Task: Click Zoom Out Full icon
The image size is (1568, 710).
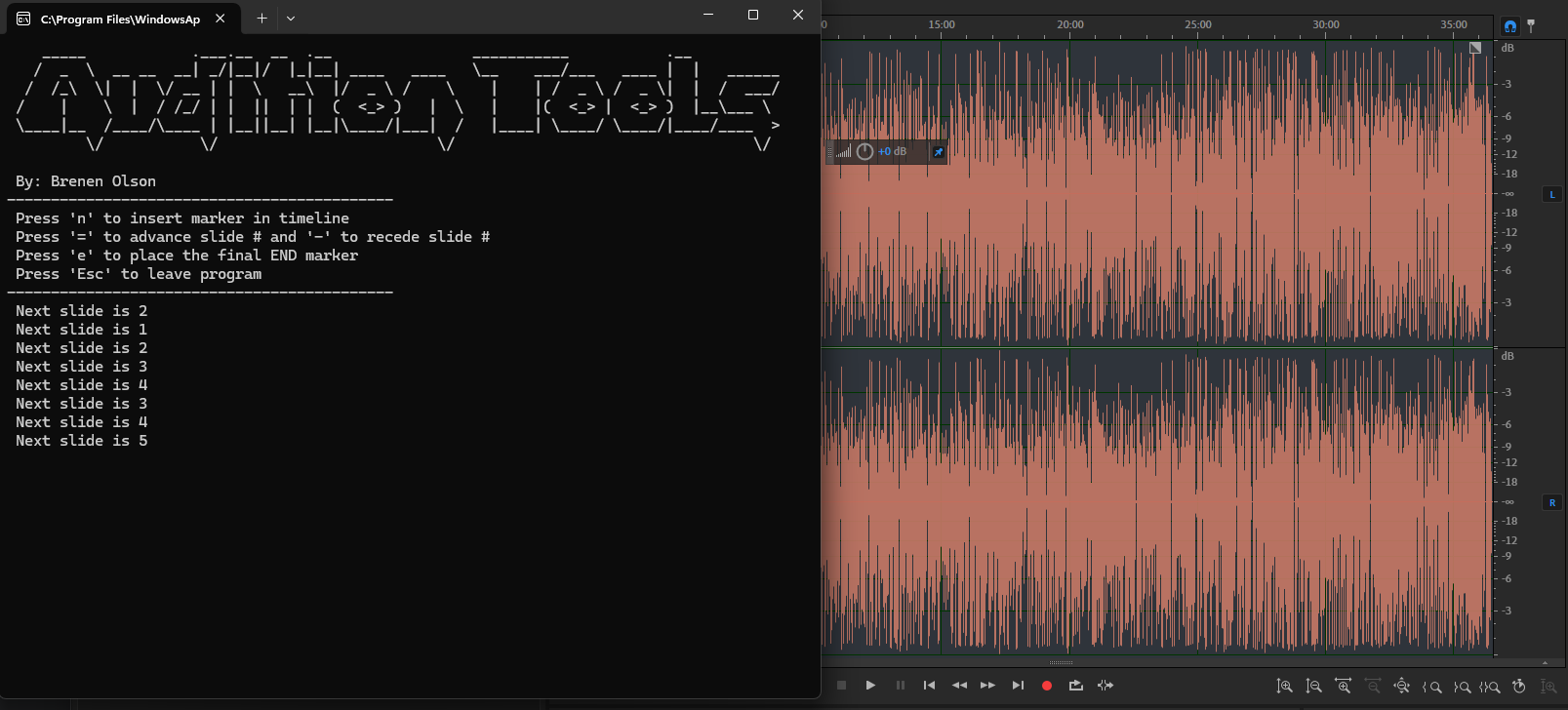Action: click(x=1402, y=687)
